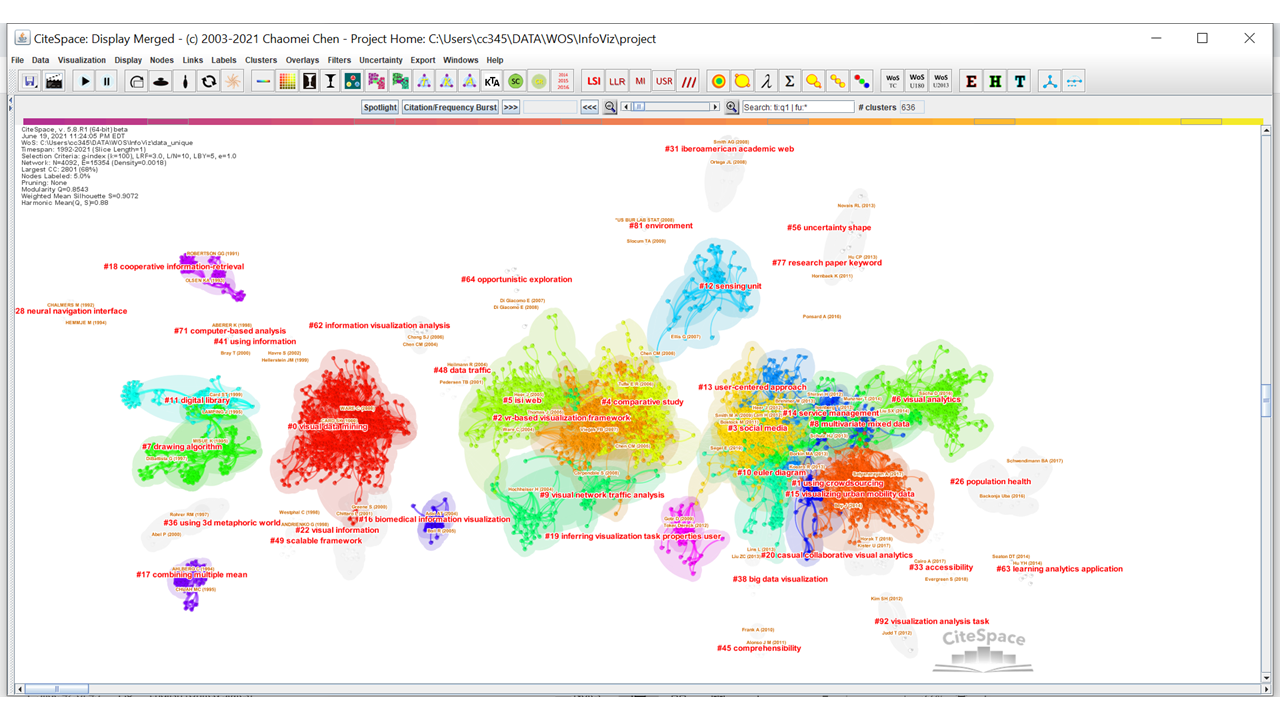This screenshot has height=720, width=1280.
Task: Click the Sigma summation icon
Action: [x=789, y=81]
